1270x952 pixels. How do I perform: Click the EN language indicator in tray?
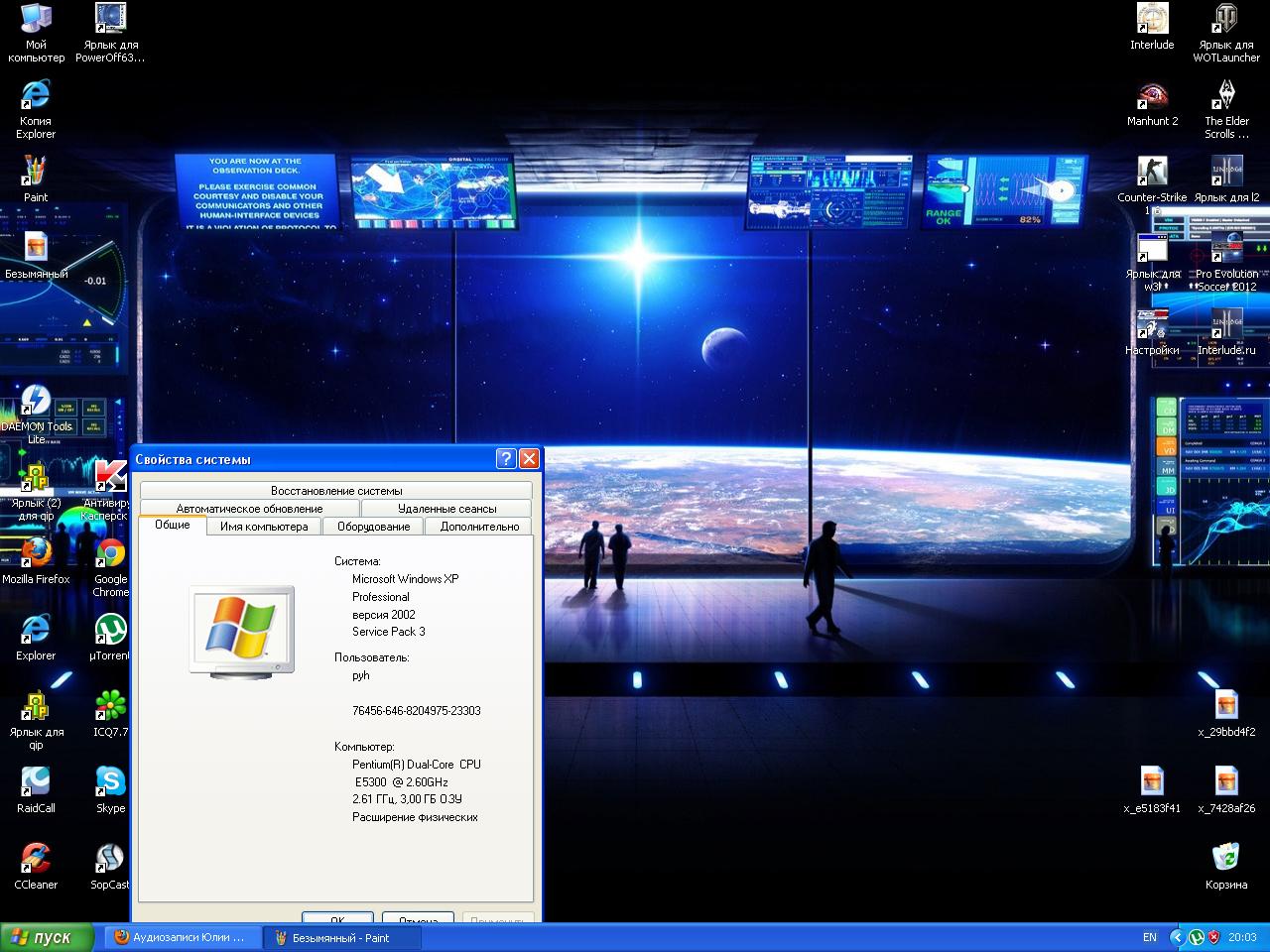1150,937
